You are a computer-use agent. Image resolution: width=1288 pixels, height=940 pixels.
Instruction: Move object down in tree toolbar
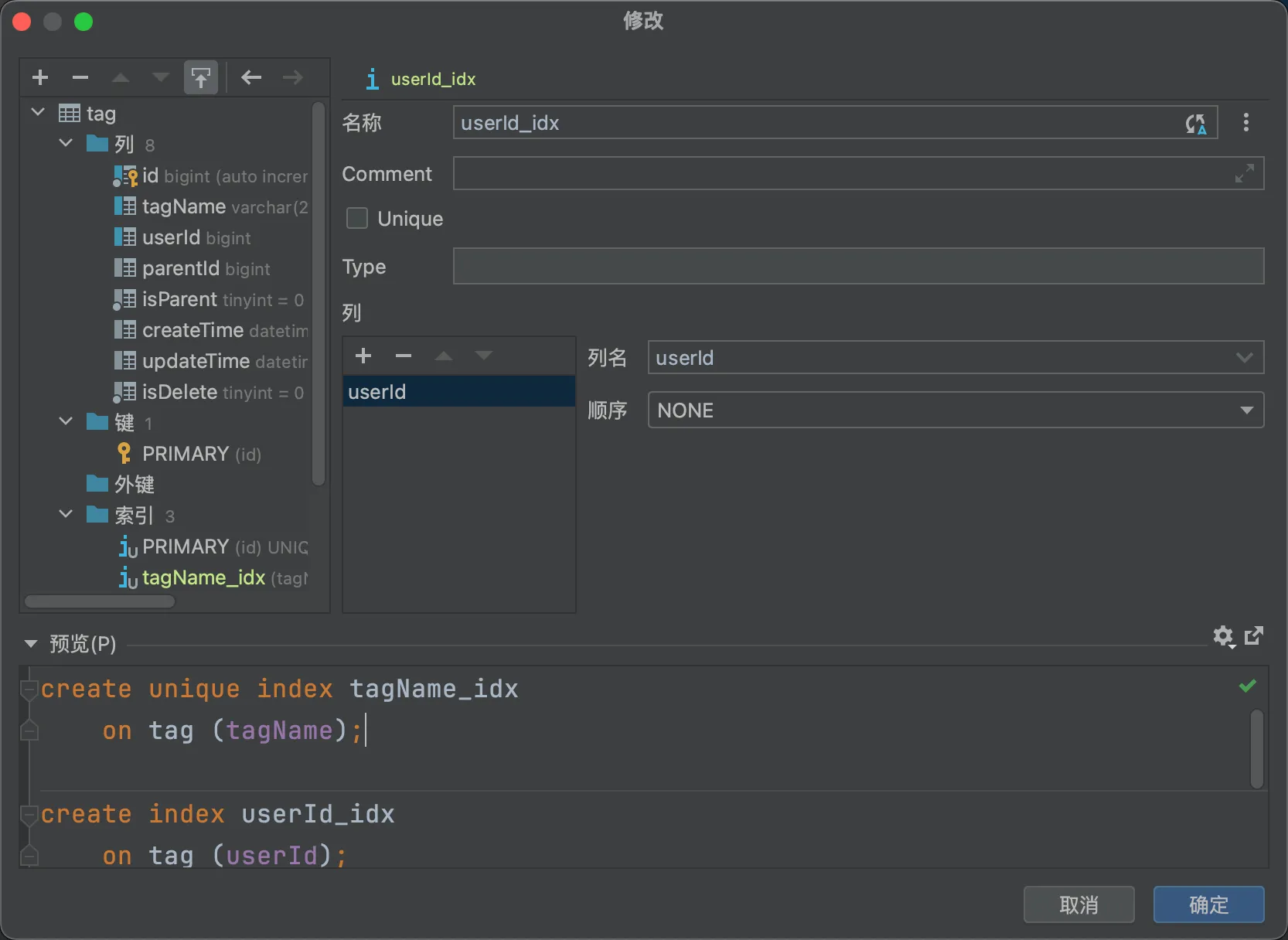(161, 77)
